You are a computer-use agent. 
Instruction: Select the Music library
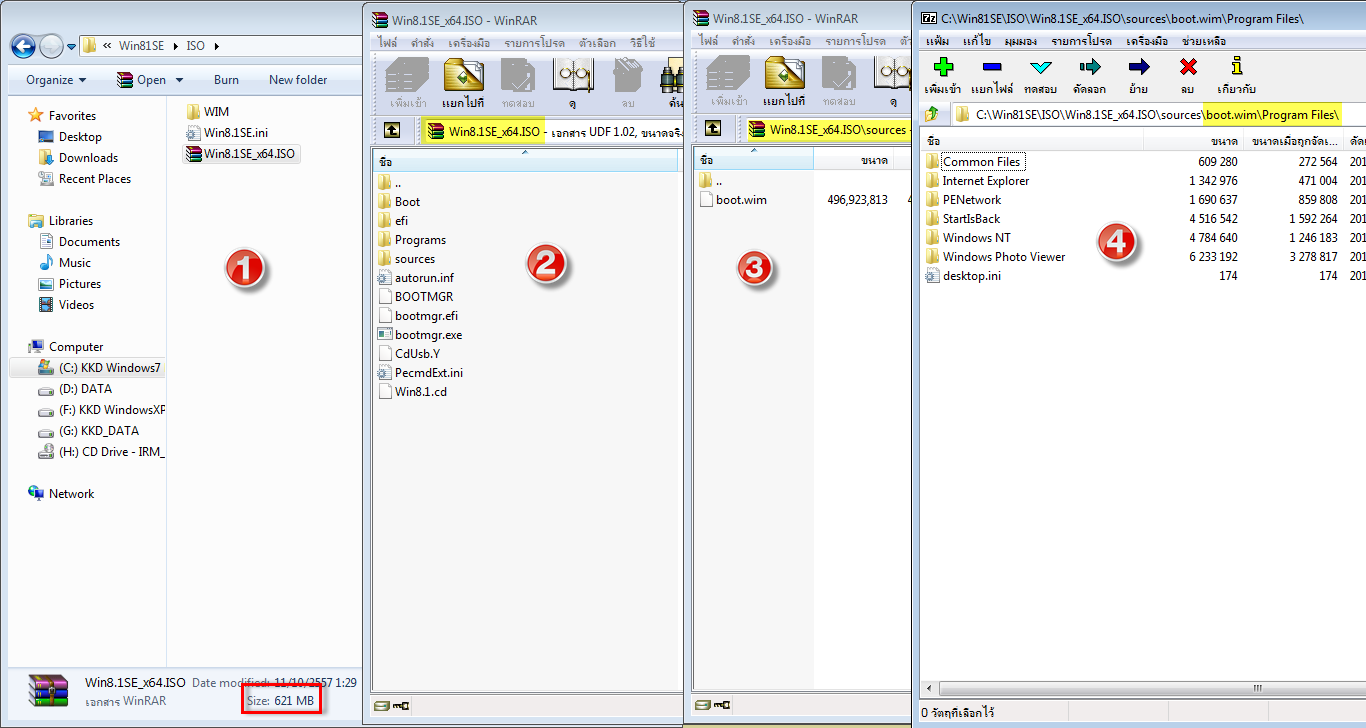pos(75,262)
